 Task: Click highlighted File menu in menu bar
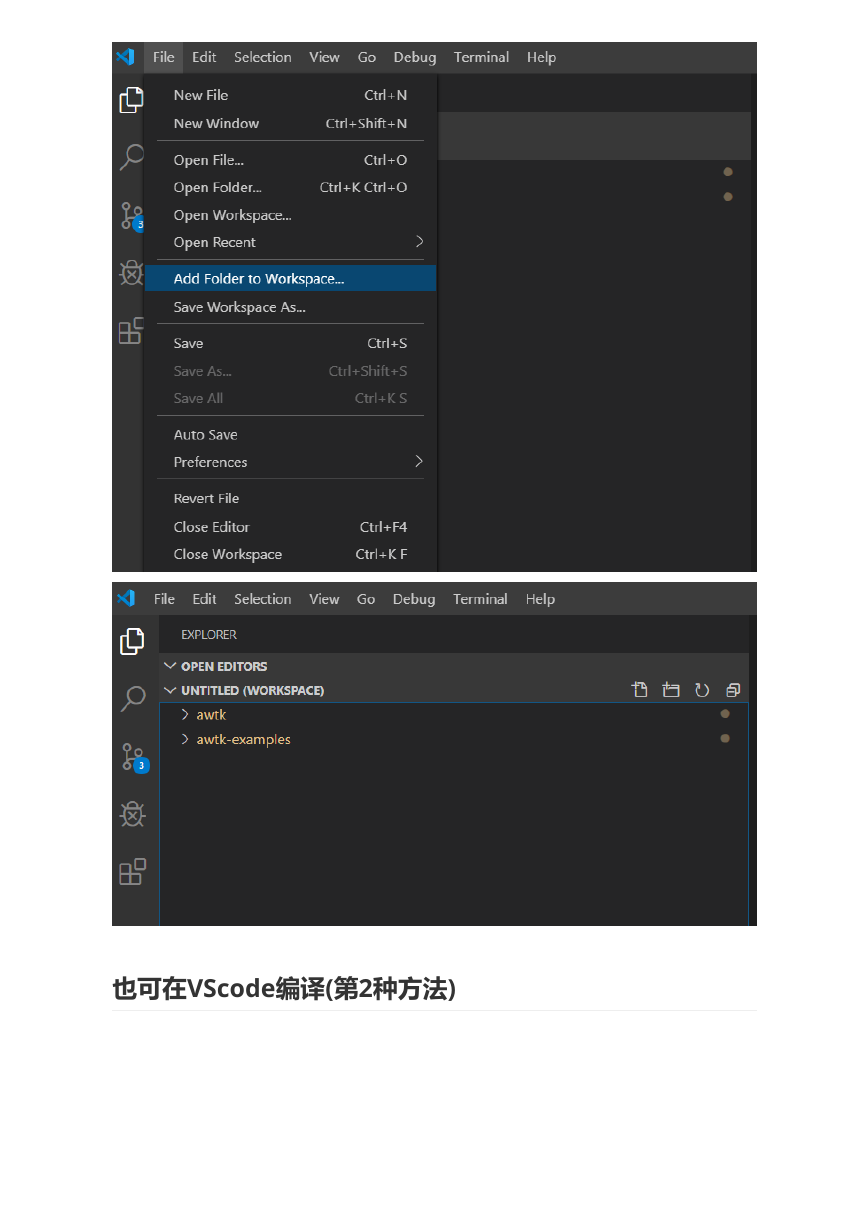click(x=164, y=57)
